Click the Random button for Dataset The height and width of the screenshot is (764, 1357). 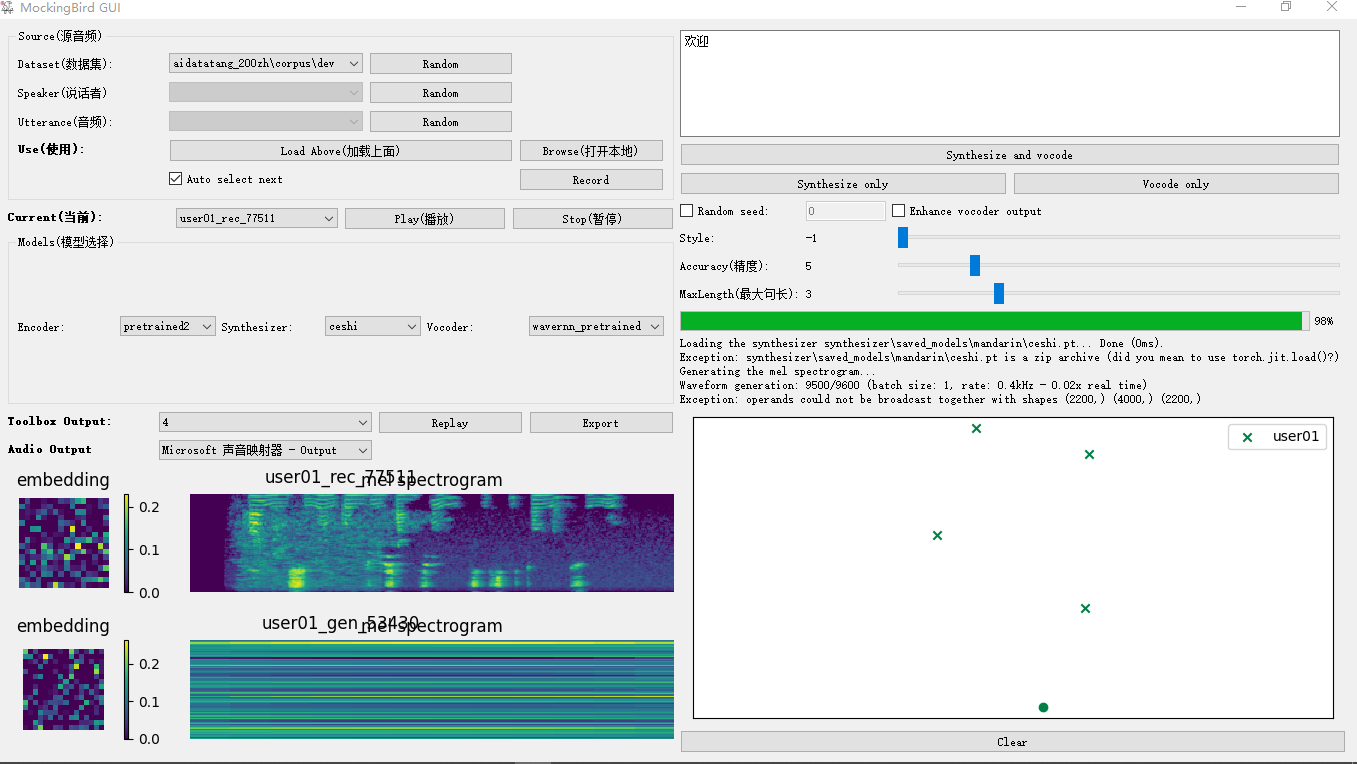tap(441, 63)
